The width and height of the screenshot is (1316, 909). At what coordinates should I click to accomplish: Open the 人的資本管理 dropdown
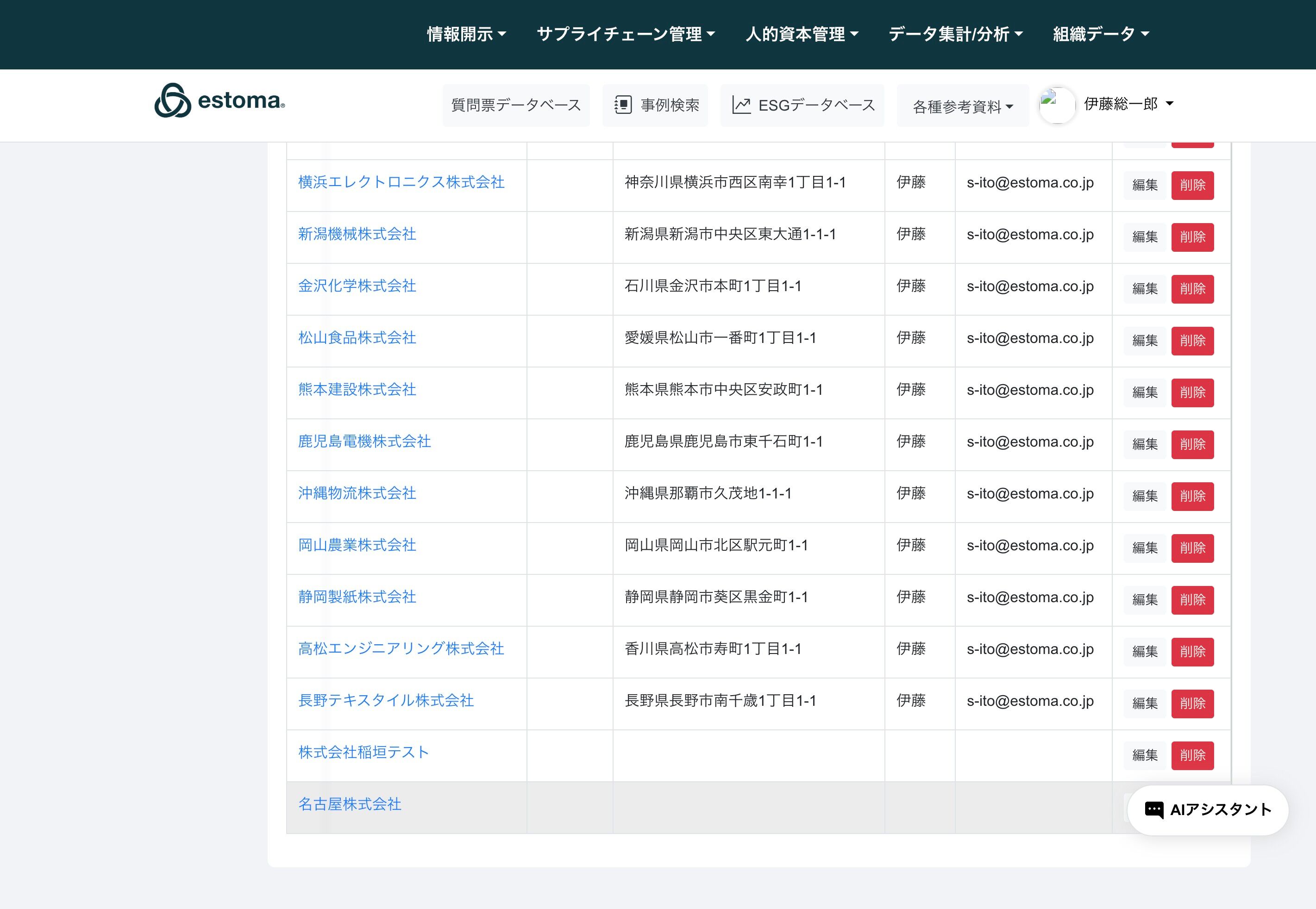(802, 34)
